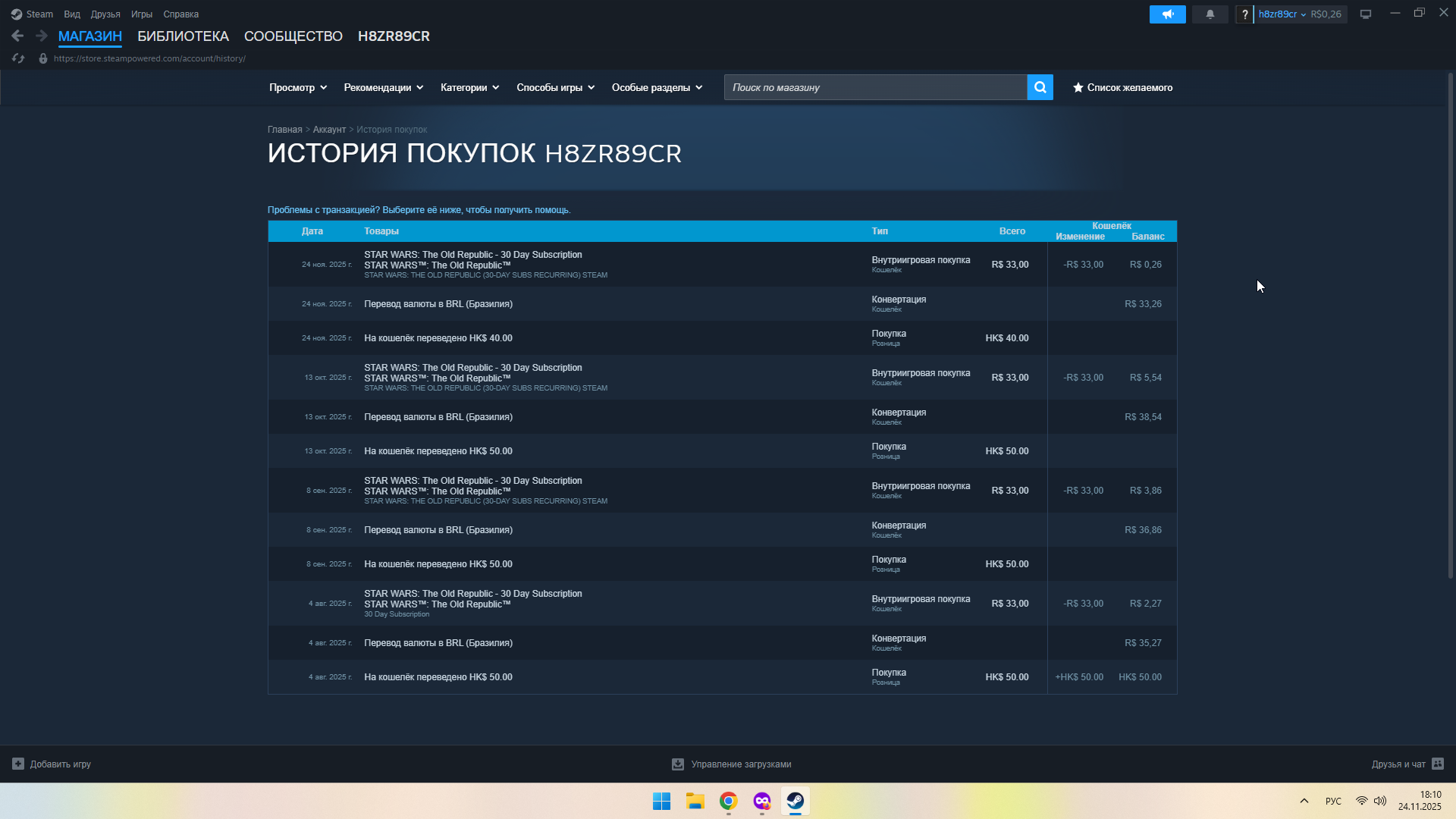Expand the Категории dropdown menu

pos(469,88)
